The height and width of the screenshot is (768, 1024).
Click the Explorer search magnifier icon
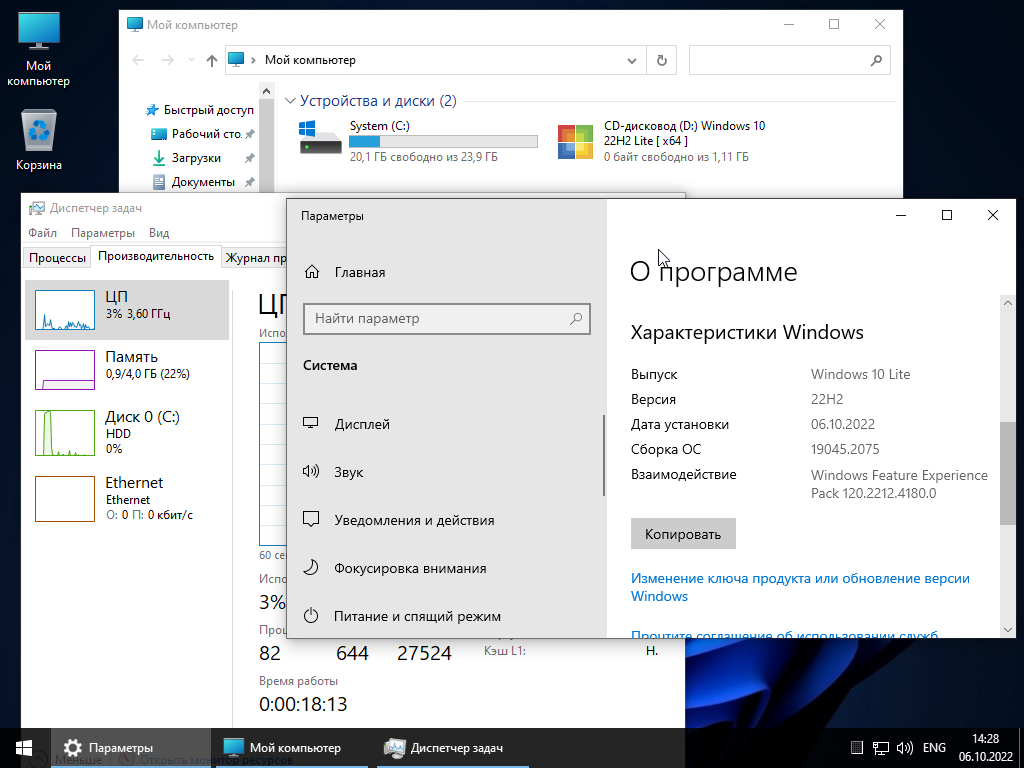(x=876, y=60)
